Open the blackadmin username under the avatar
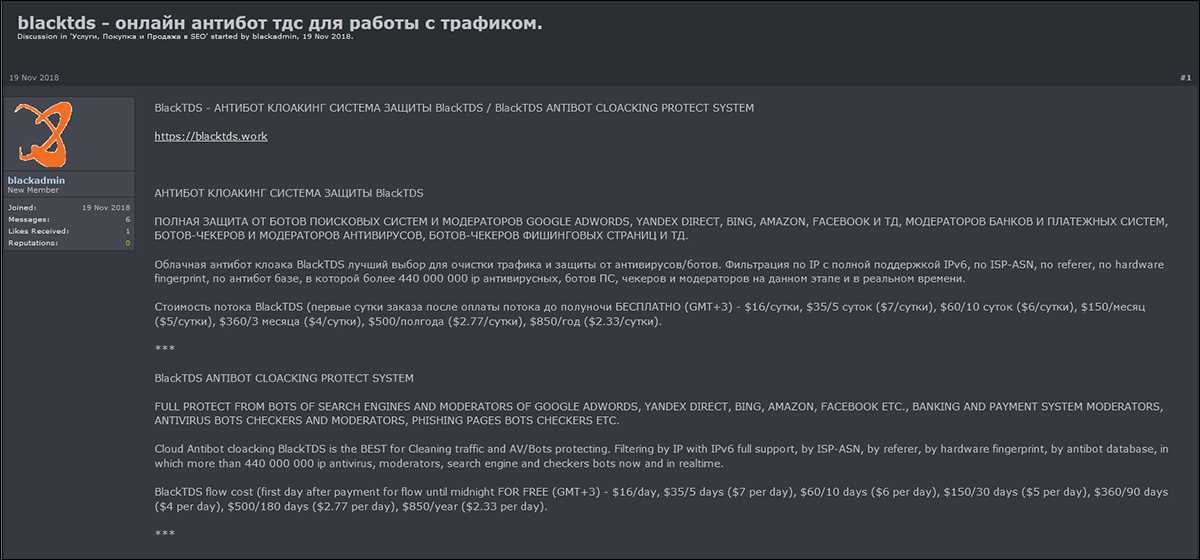 (x=36, y=180)
